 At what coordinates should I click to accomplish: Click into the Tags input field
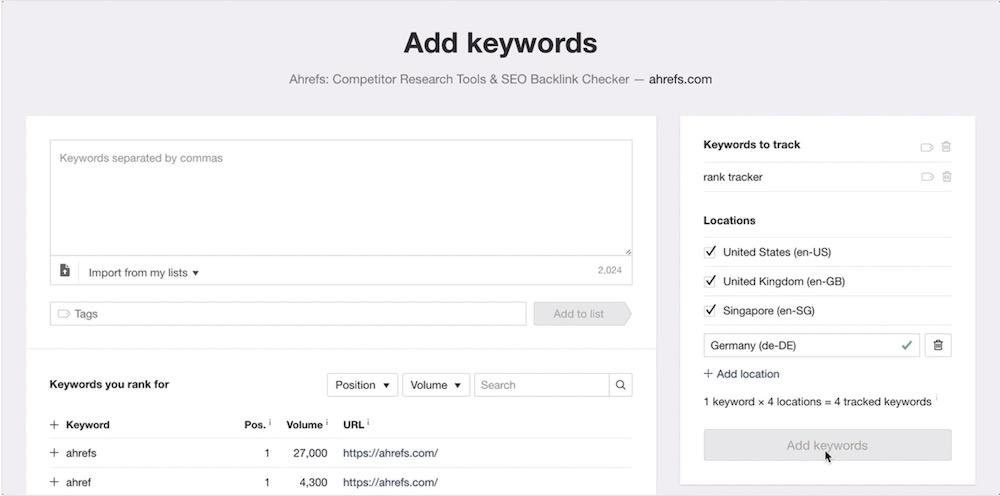coord(288,314)
